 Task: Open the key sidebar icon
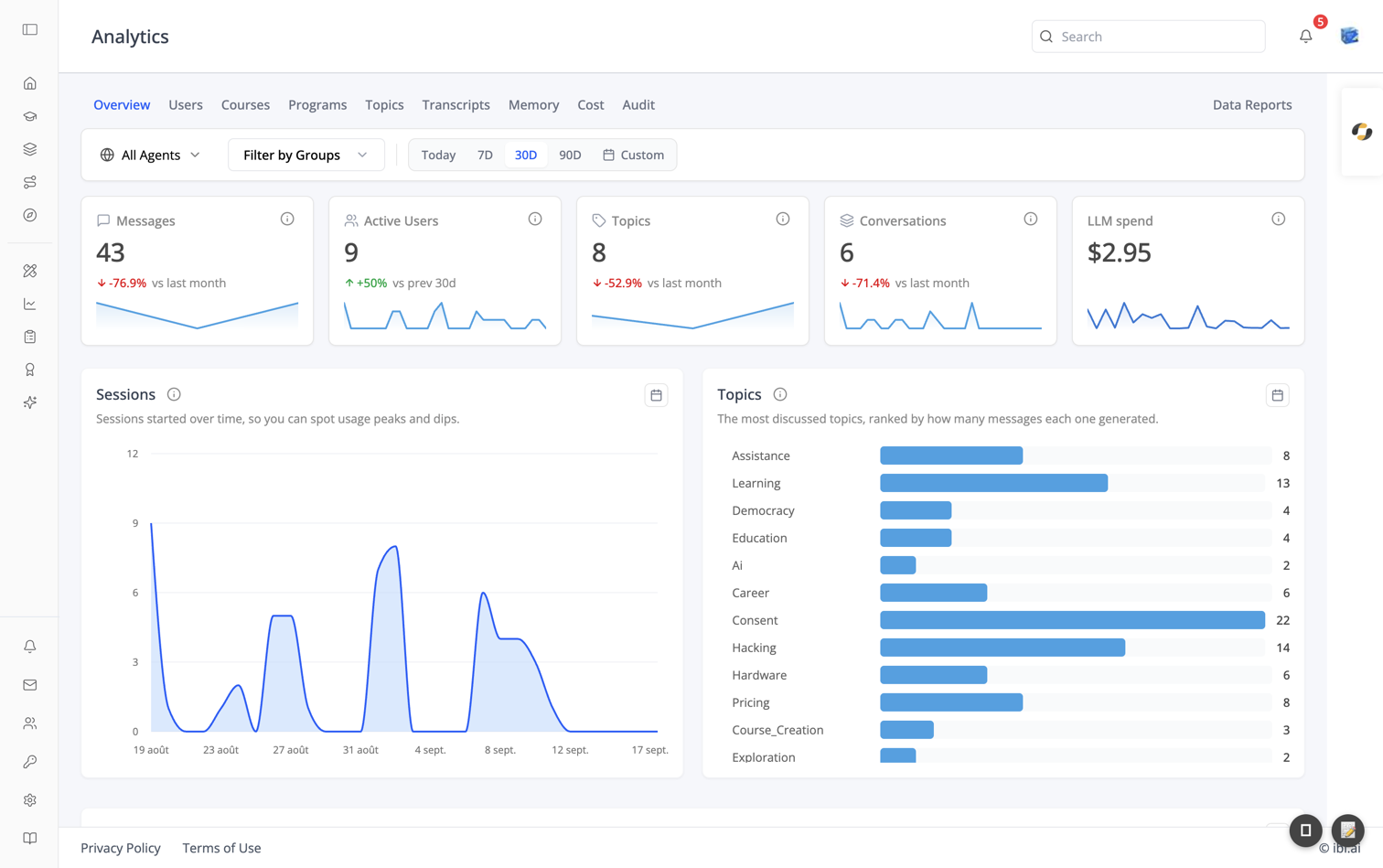(30, 762)
